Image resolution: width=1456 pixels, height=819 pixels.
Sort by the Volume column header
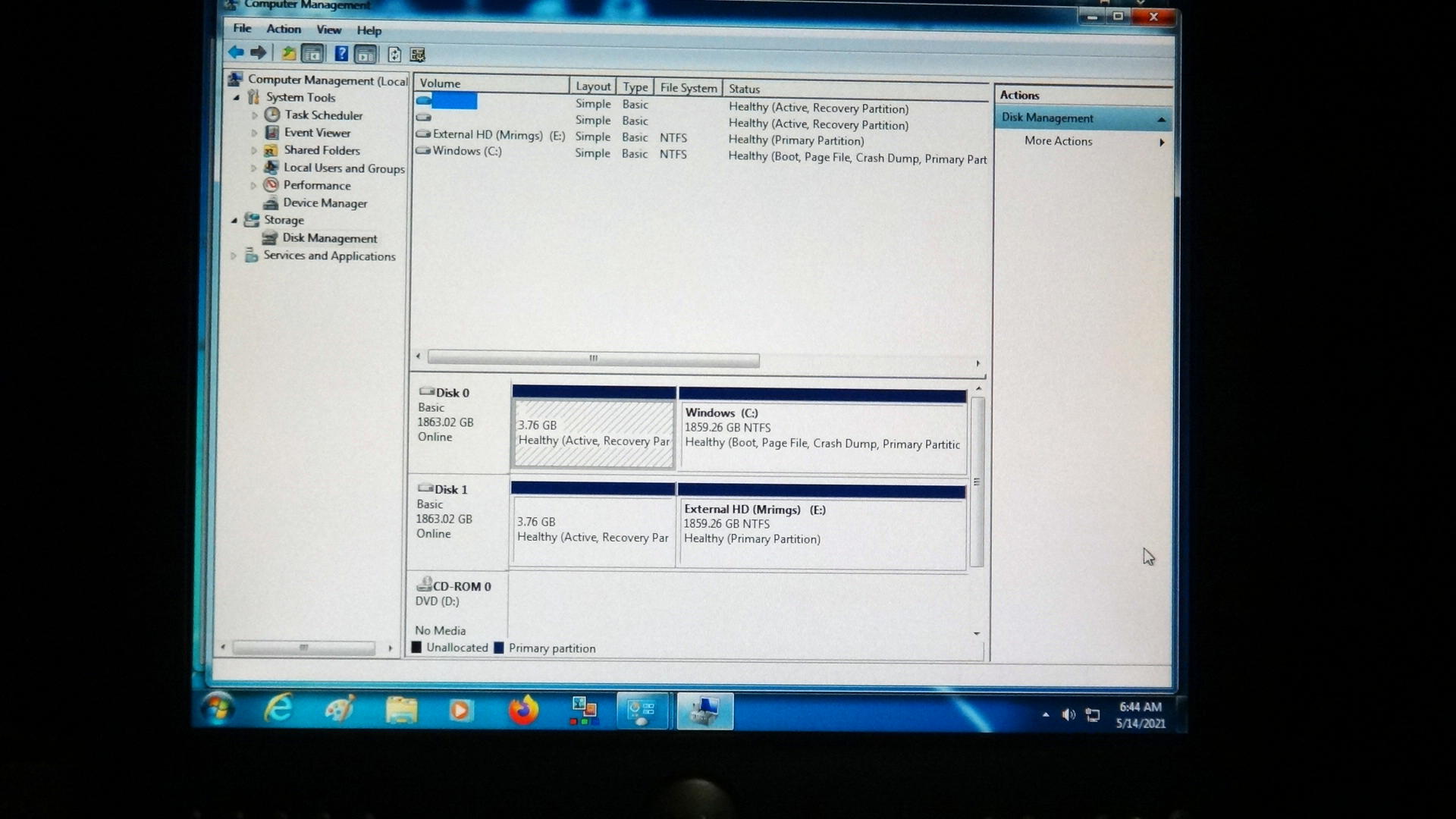click(x=491, y=83)
